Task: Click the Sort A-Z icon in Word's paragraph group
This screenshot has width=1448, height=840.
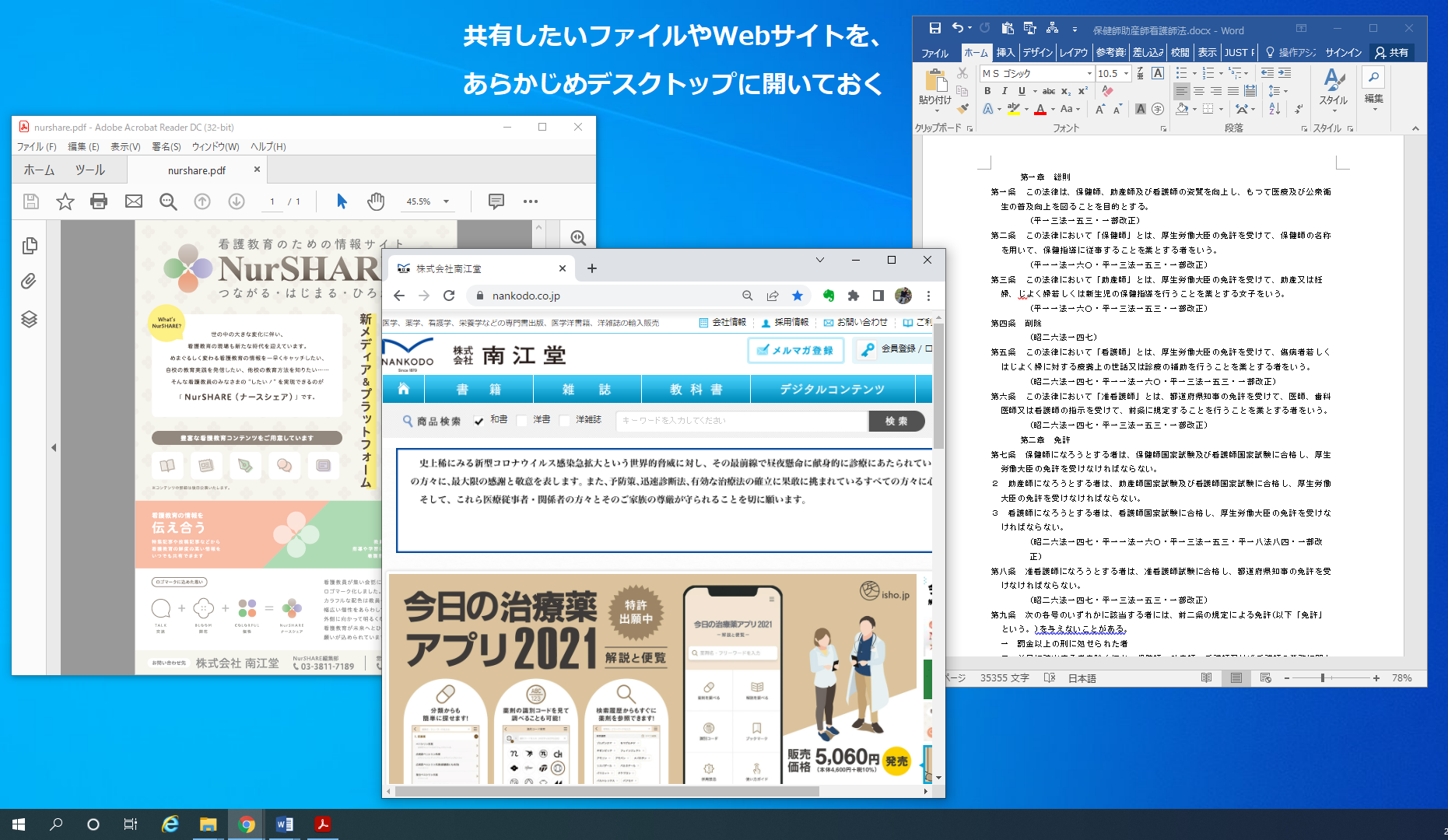Action: (x=1274, y=109)
